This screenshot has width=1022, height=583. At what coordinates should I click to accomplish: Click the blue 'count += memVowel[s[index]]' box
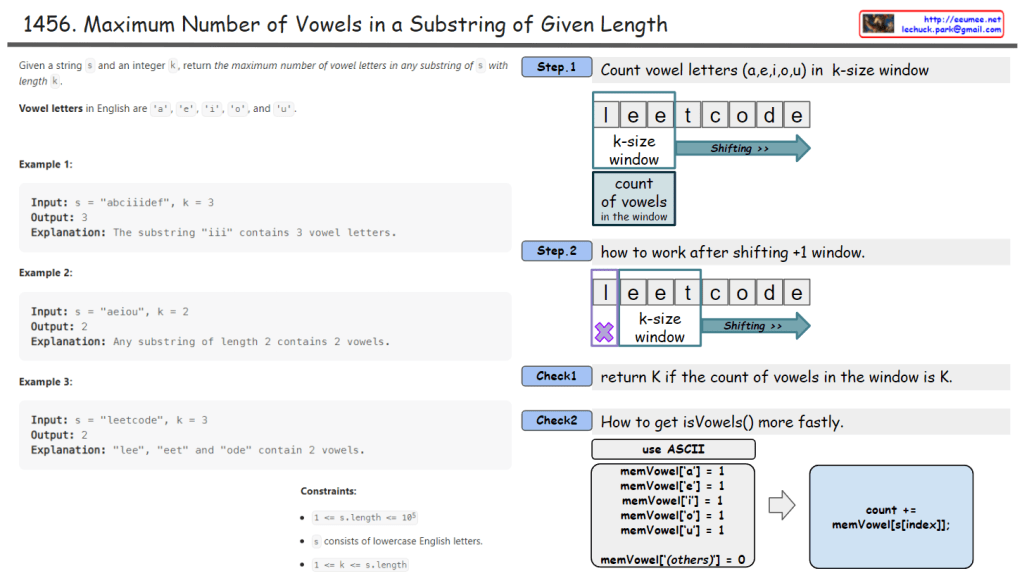pos(890,516)
